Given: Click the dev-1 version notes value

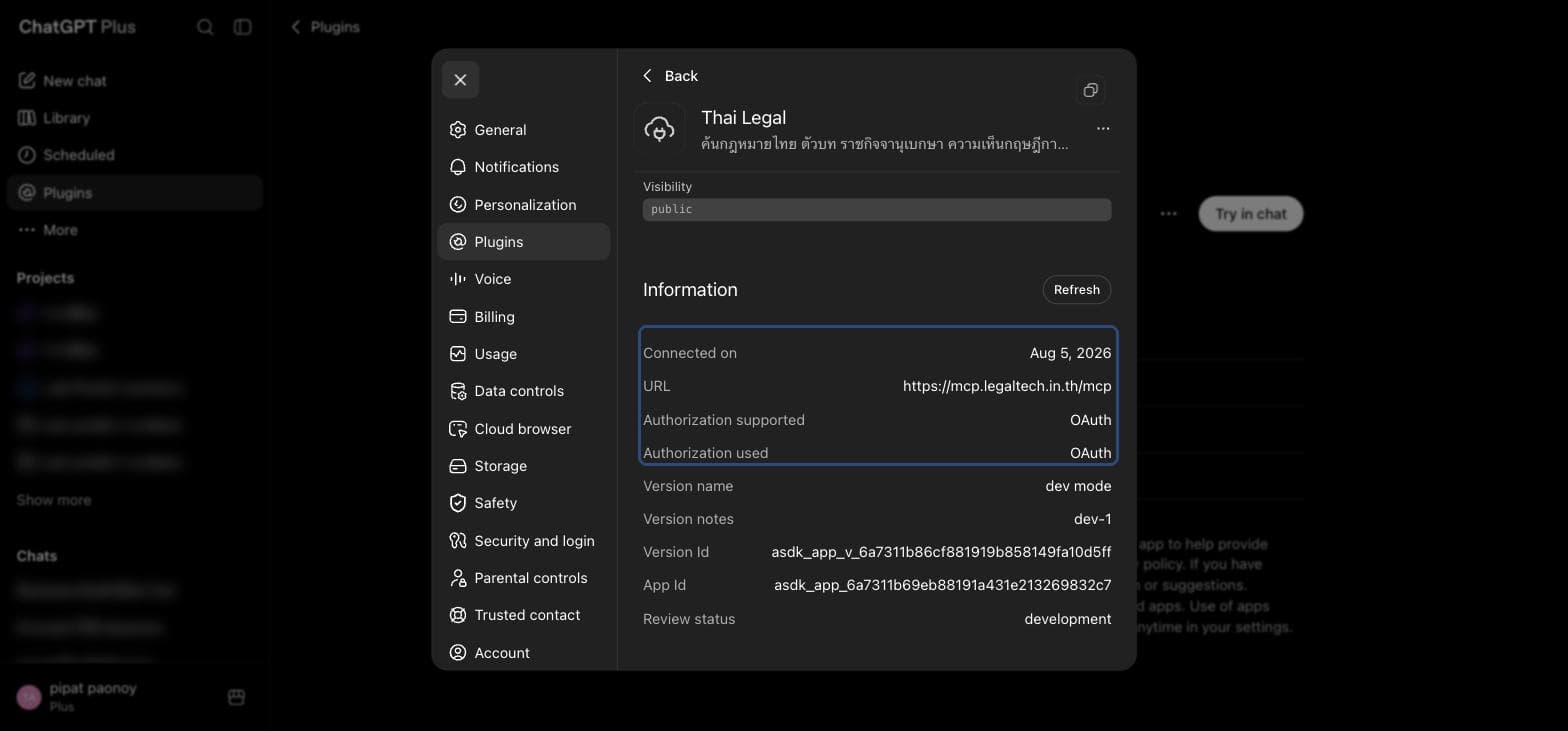Looking at the screenshot, I should (1092, 519).
